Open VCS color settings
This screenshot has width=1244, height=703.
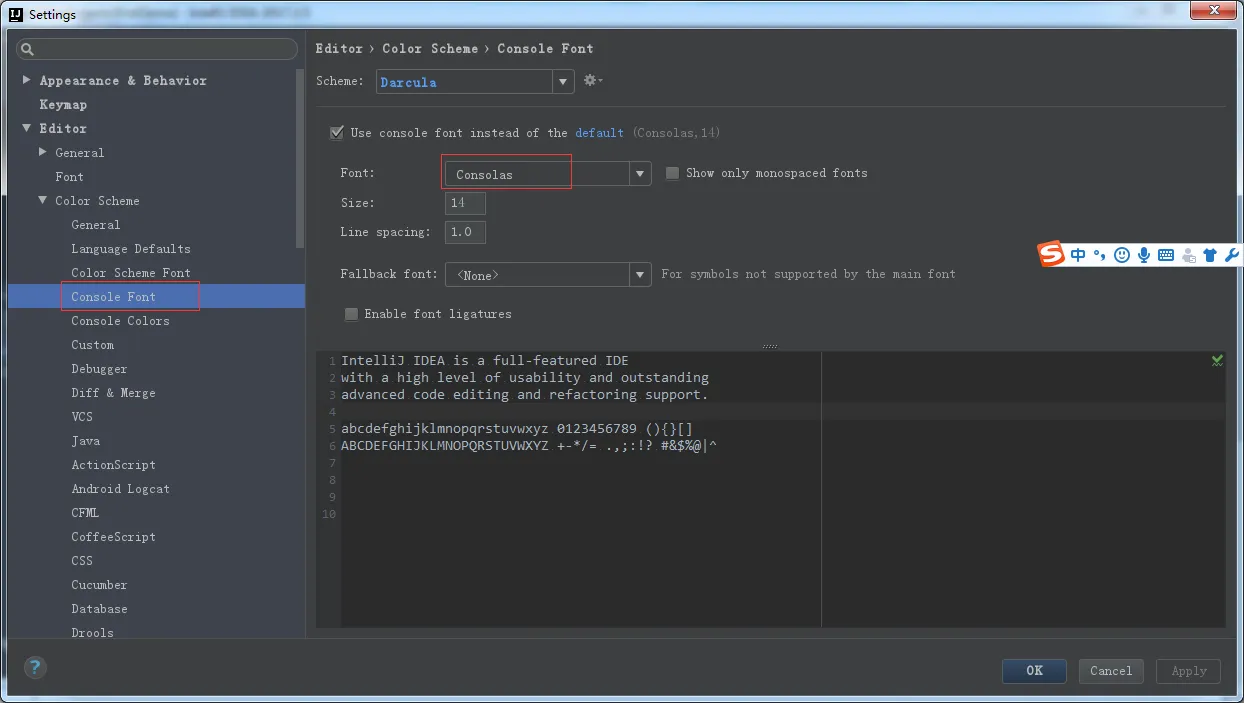pyautogui.click(x=81, y=416)
